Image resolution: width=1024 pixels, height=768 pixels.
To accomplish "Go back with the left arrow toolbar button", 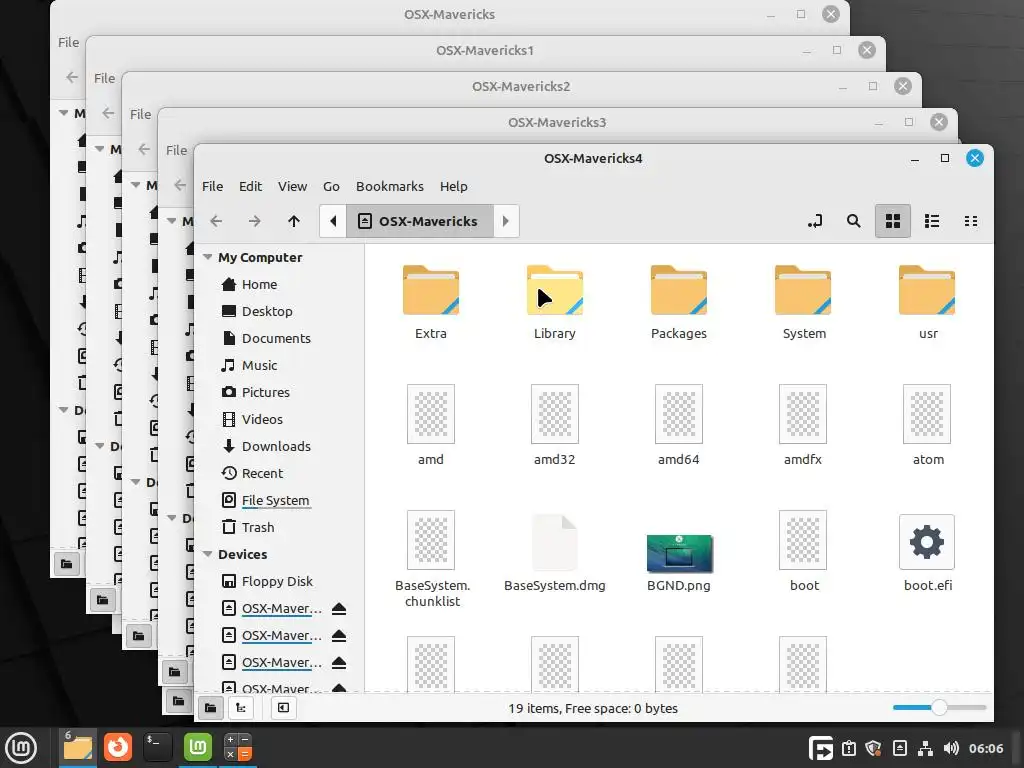I will pos(216,221).
